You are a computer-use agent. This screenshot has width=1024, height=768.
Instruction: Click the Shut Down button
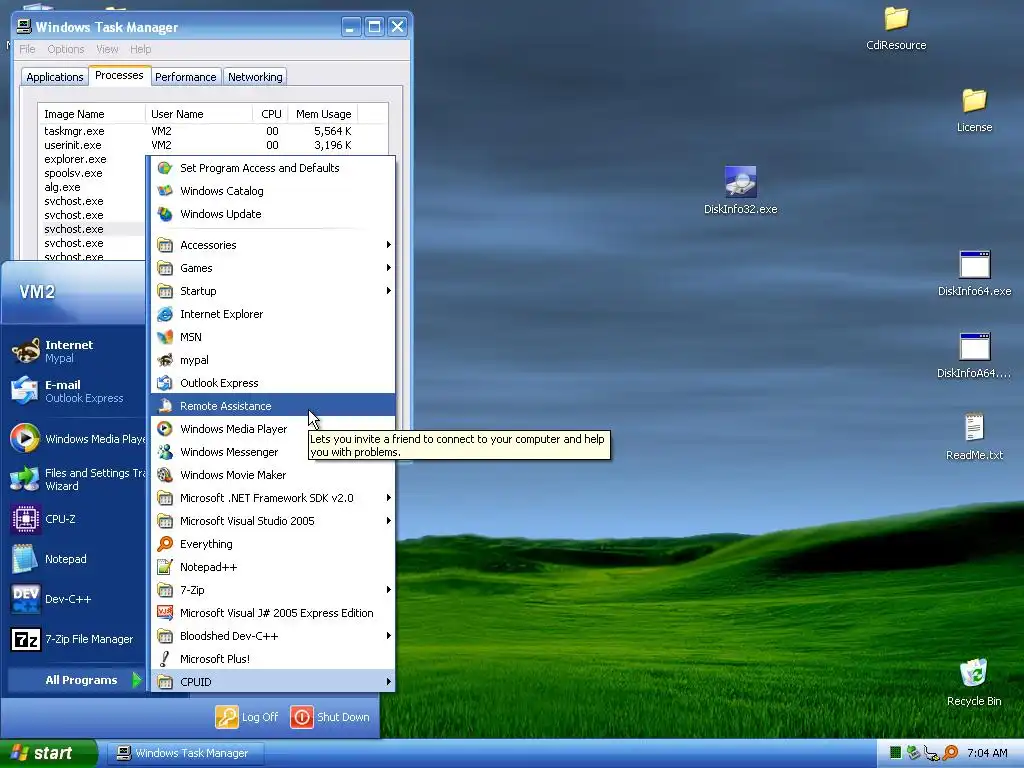click(x=330, y=716)
